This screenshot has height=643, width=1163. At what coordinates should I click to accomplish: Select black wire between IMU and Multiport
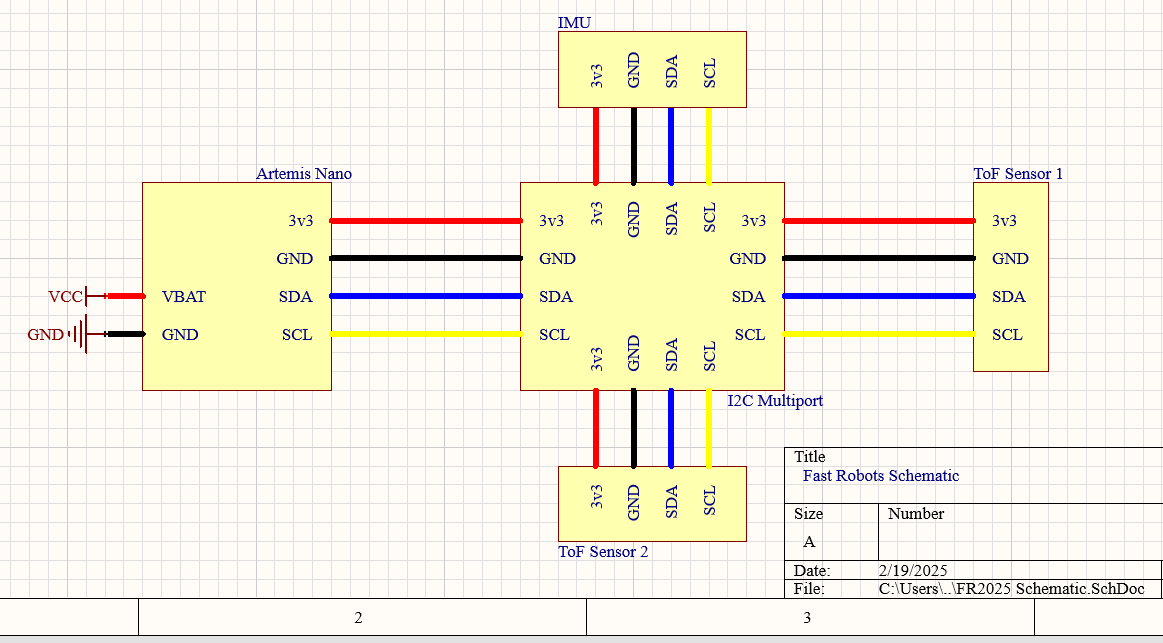point(633,145)
